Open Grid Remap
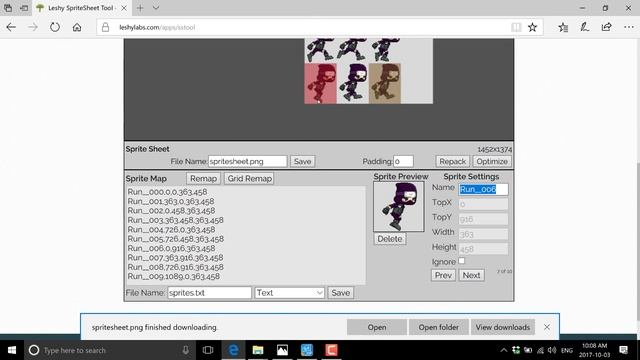Screen dimensions: 640x360 249,178
